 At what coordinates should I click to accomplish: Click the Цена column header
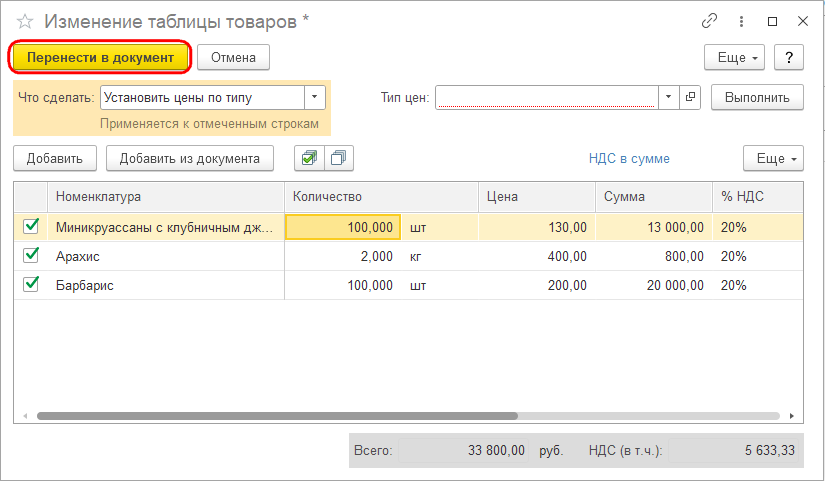click(x=537, y=197)
